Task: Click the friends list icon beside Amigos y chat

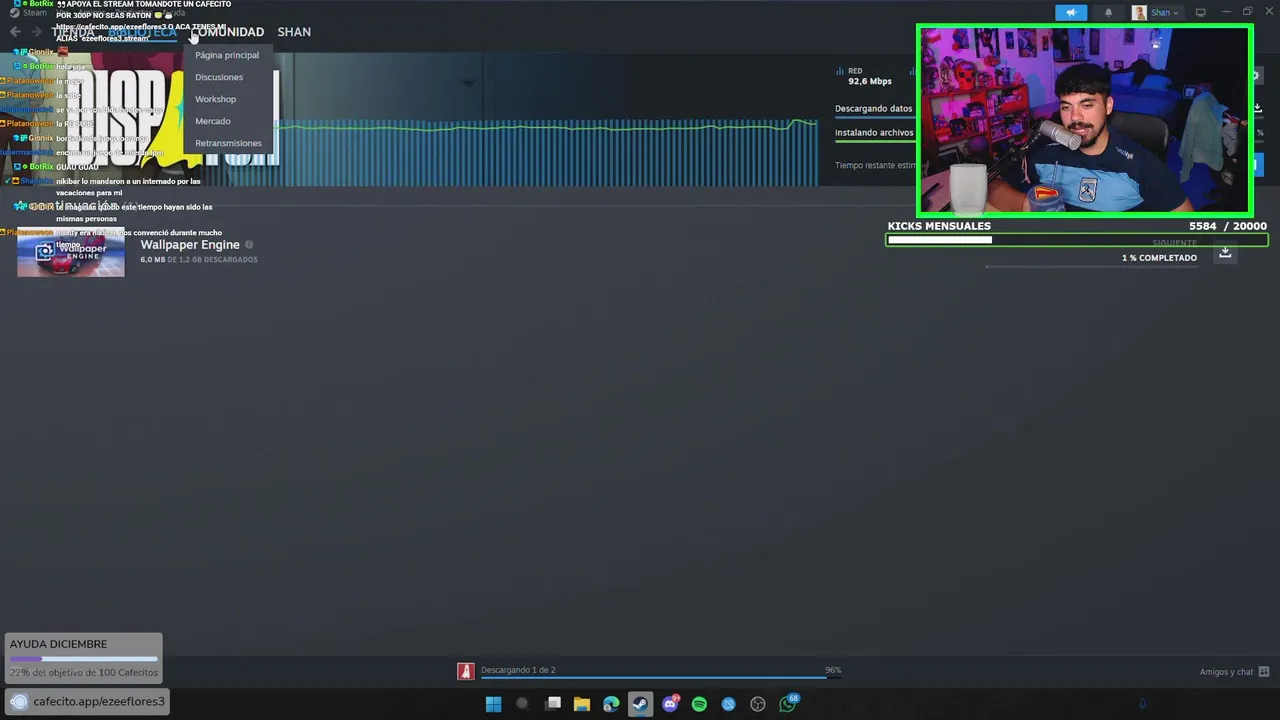Action: [1264, 672]
